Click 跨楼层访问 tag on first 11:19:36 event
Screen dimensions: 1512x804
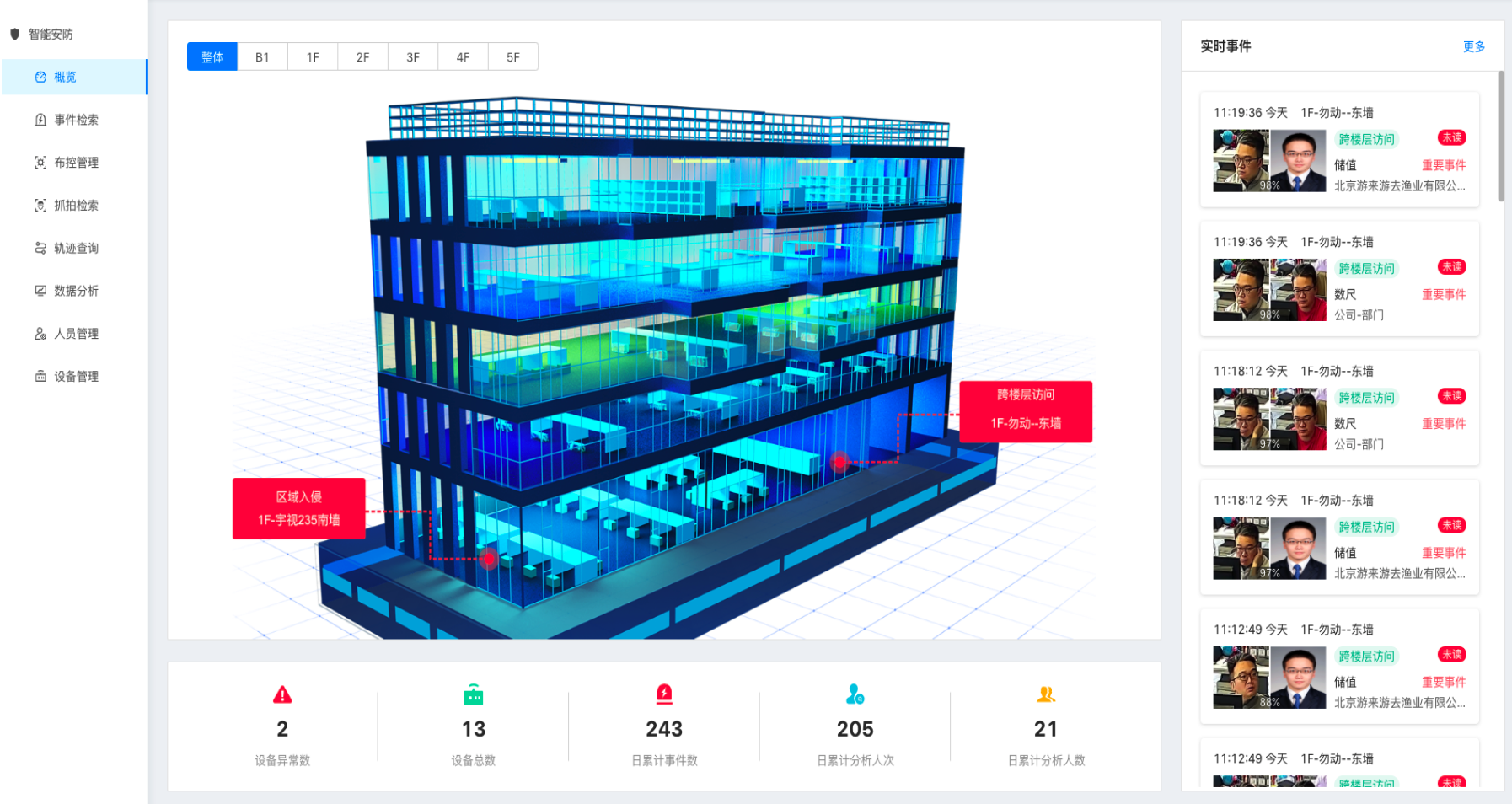(1366, 139)
